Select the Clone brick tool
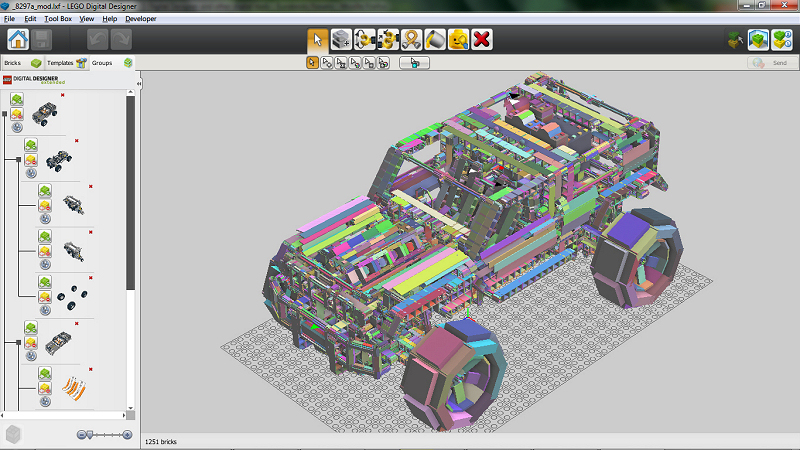 (x=341, y=39)
